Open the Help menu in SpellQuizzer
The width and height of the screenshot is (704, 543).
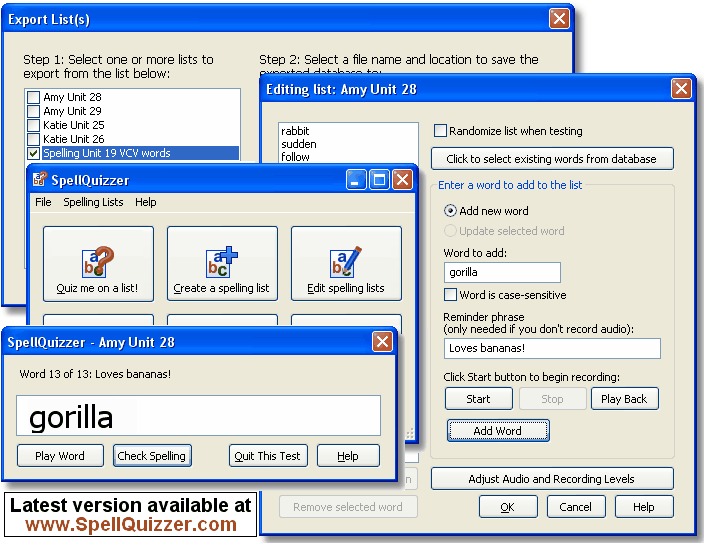pos(145,202)
